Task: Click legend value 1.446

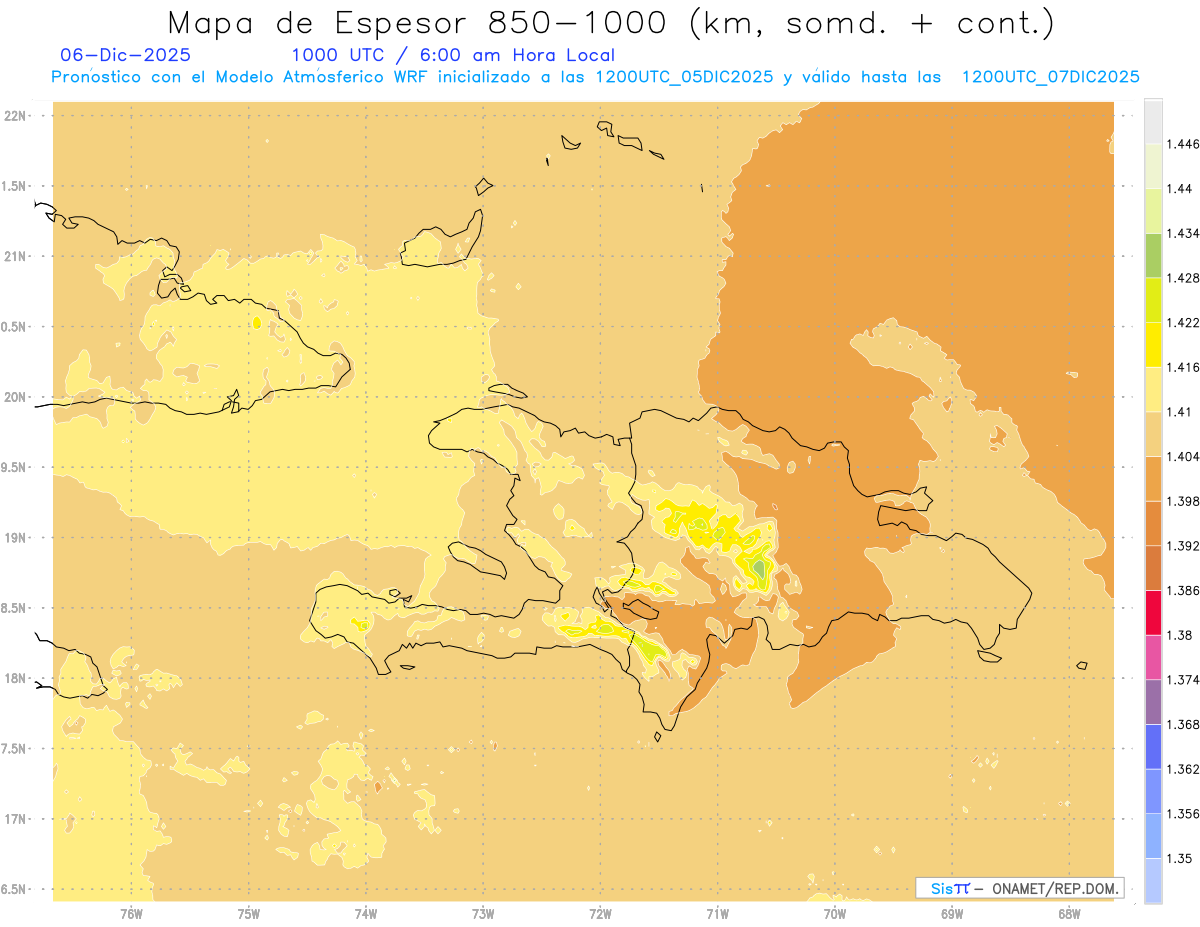Action: [1183, 144]
